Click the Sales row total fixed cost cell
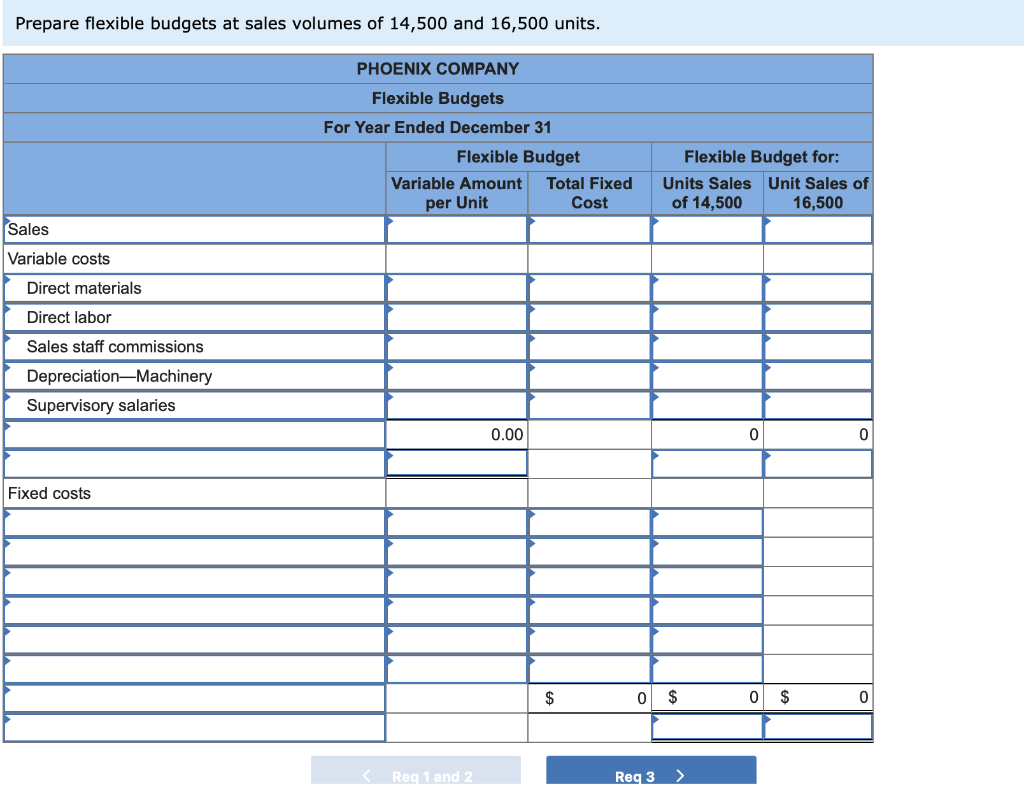The height and width of the screenshot is (785, 1024). point(589,229)
